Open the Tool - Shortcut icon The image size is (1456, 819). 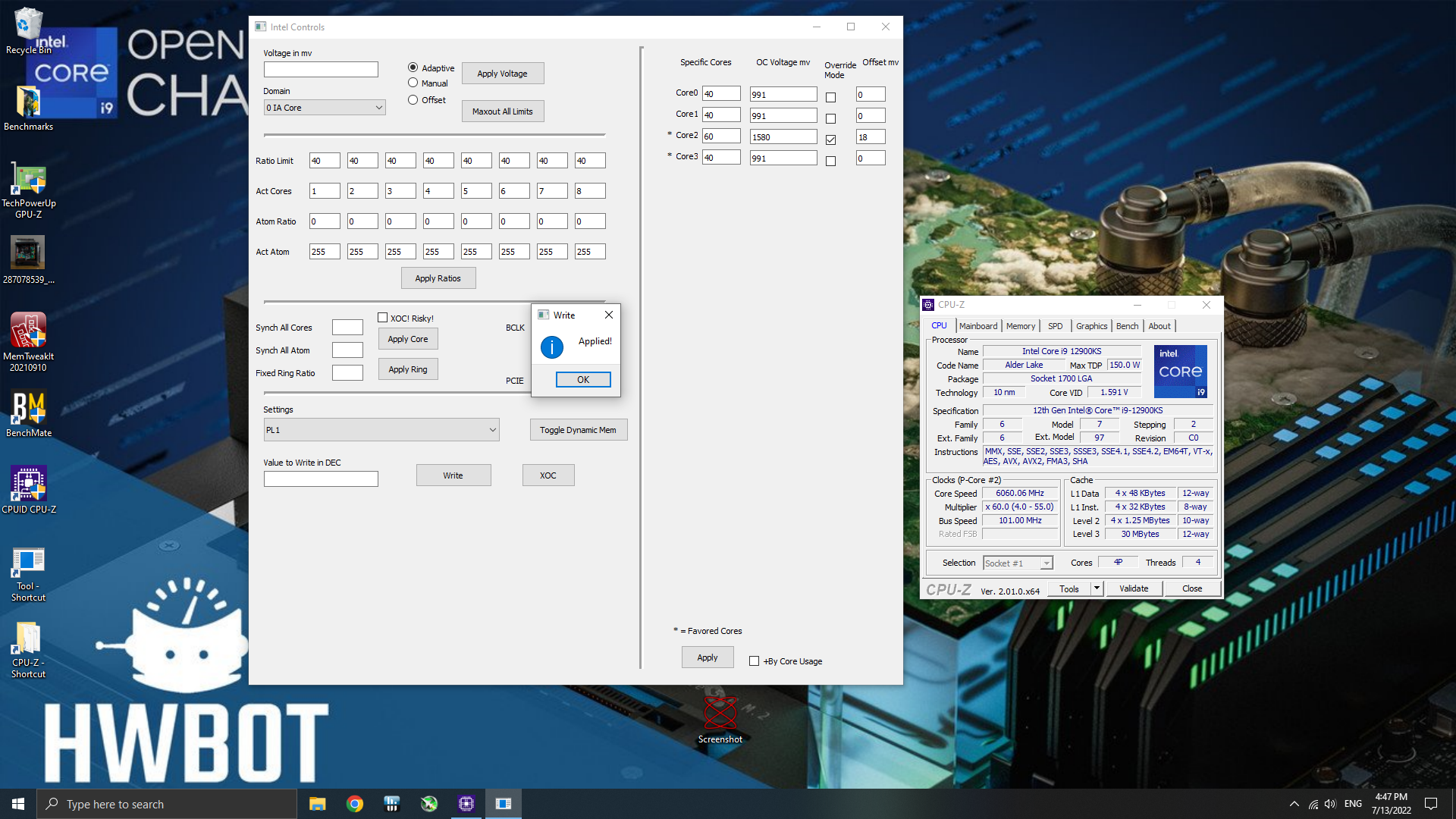pos(28,575)
